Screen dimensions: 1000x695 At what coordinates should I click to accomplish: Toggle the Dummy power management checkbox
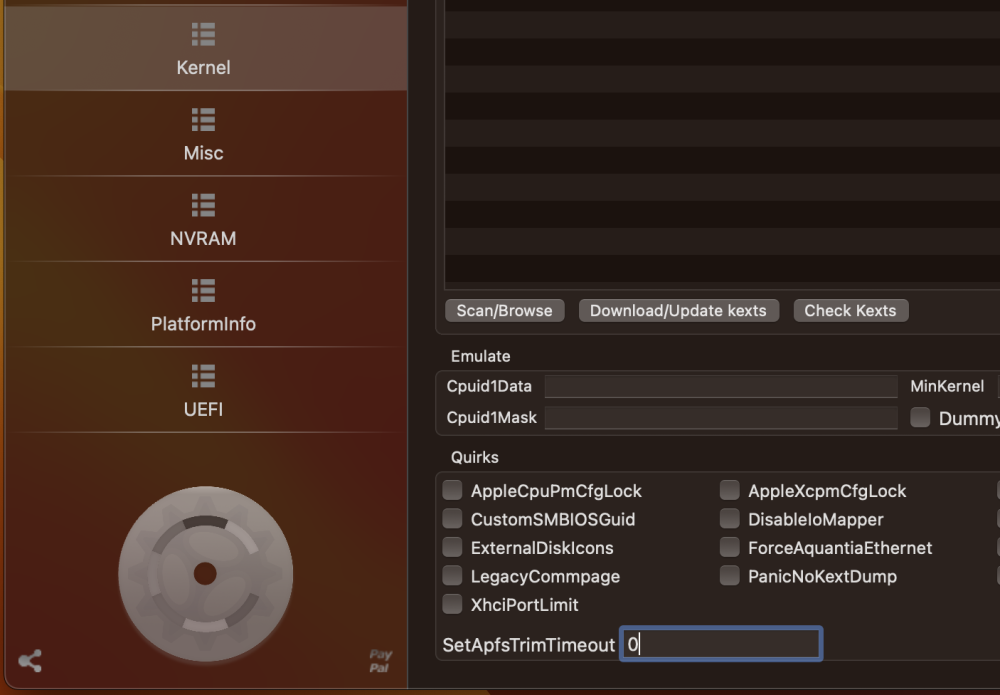pos(920,418)
